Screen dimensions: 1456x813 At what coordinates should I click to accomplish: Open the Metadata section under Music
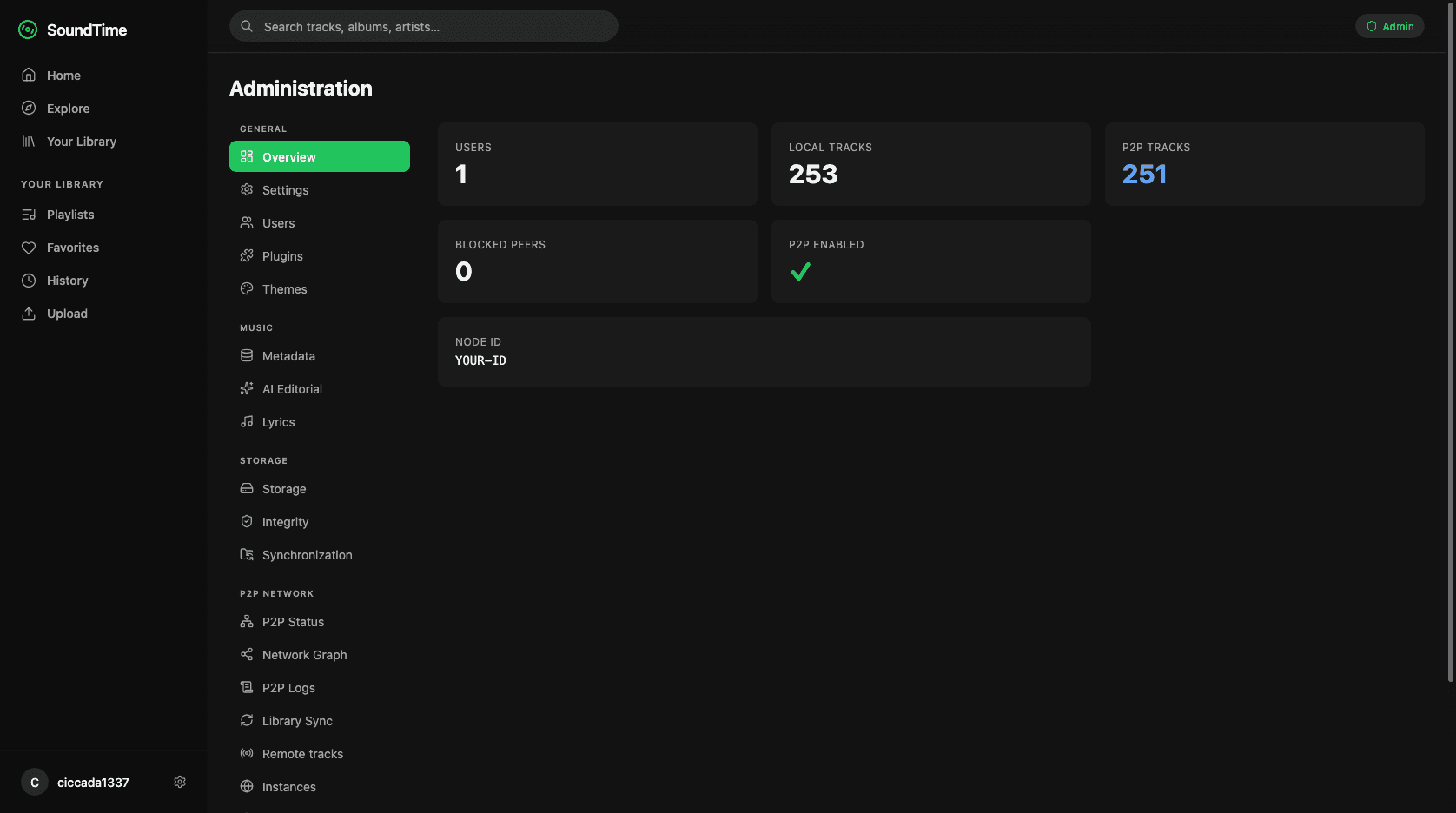point(288,355)
